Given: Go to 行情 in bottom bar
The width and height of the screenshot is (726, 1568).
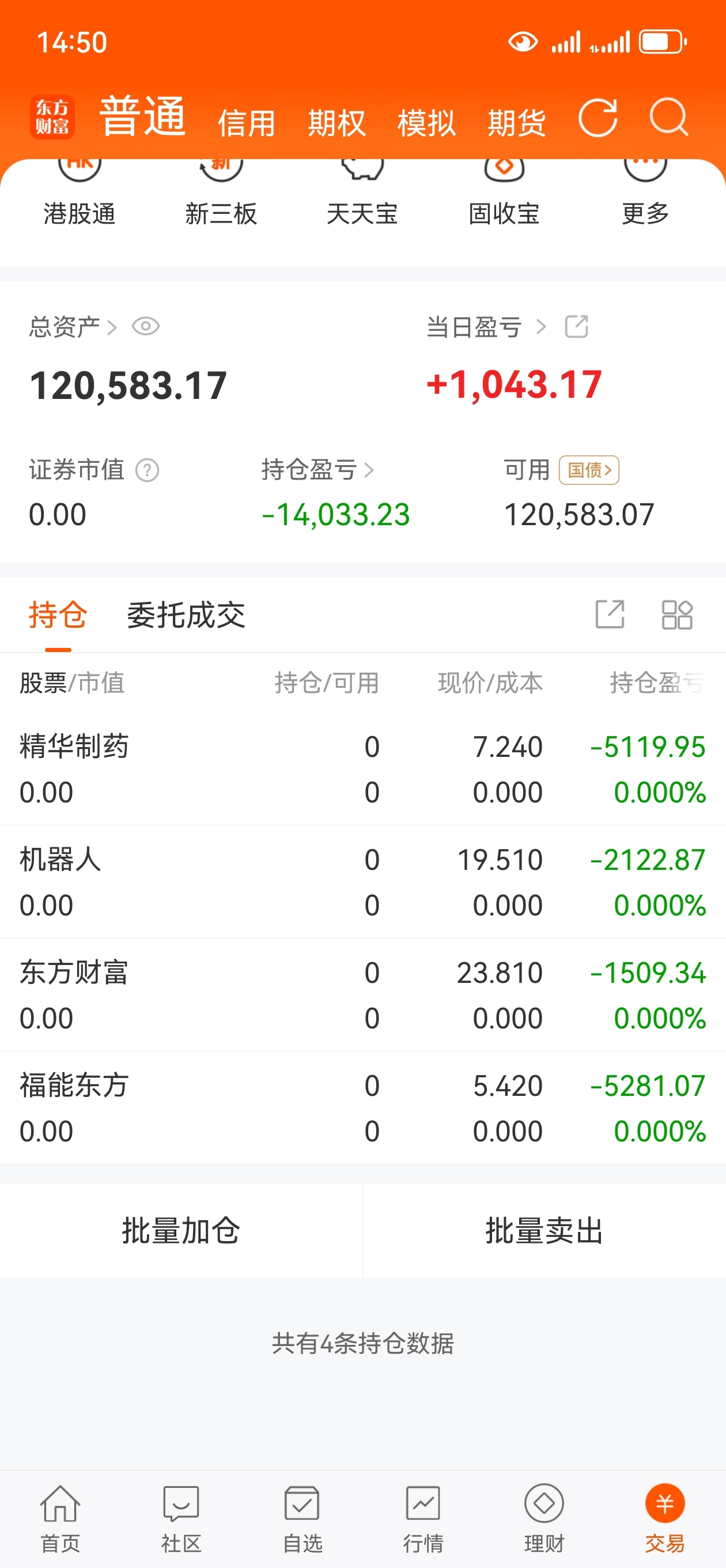Looking at the screenshot, I should (423, 1518).
